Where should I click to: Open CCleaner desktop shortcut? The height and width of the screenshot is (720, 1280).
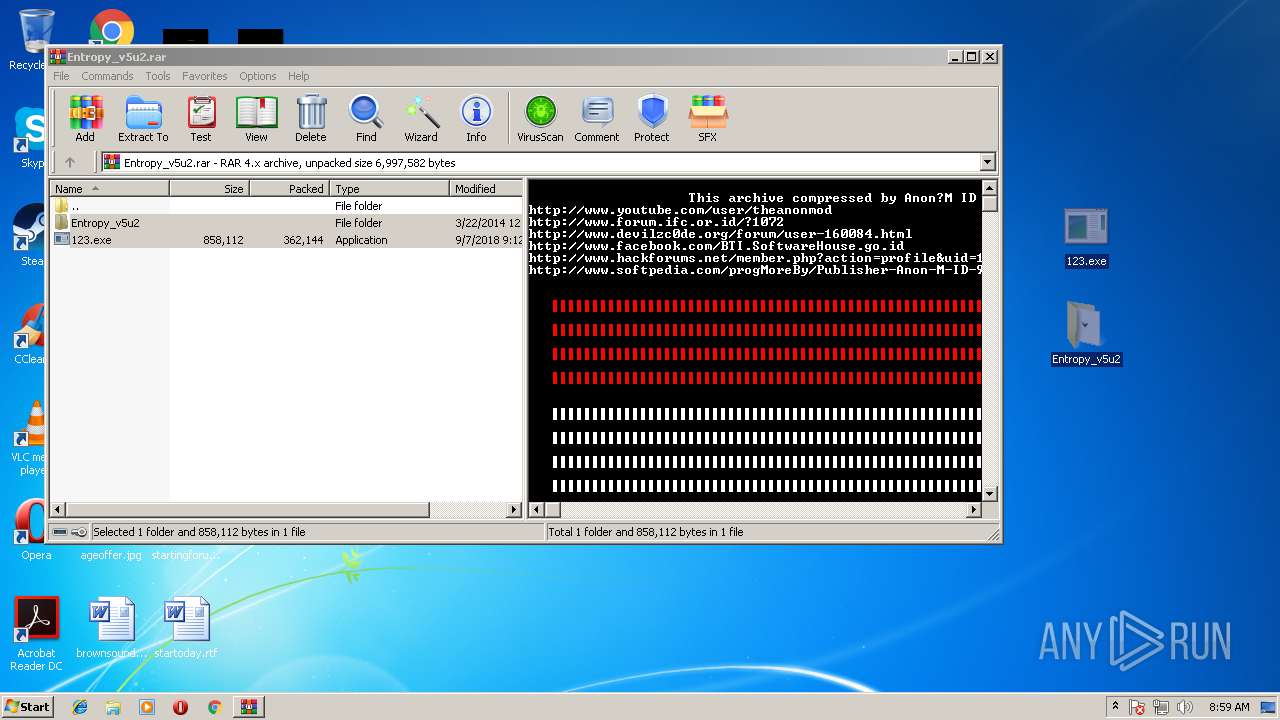[x=30, y=335]
